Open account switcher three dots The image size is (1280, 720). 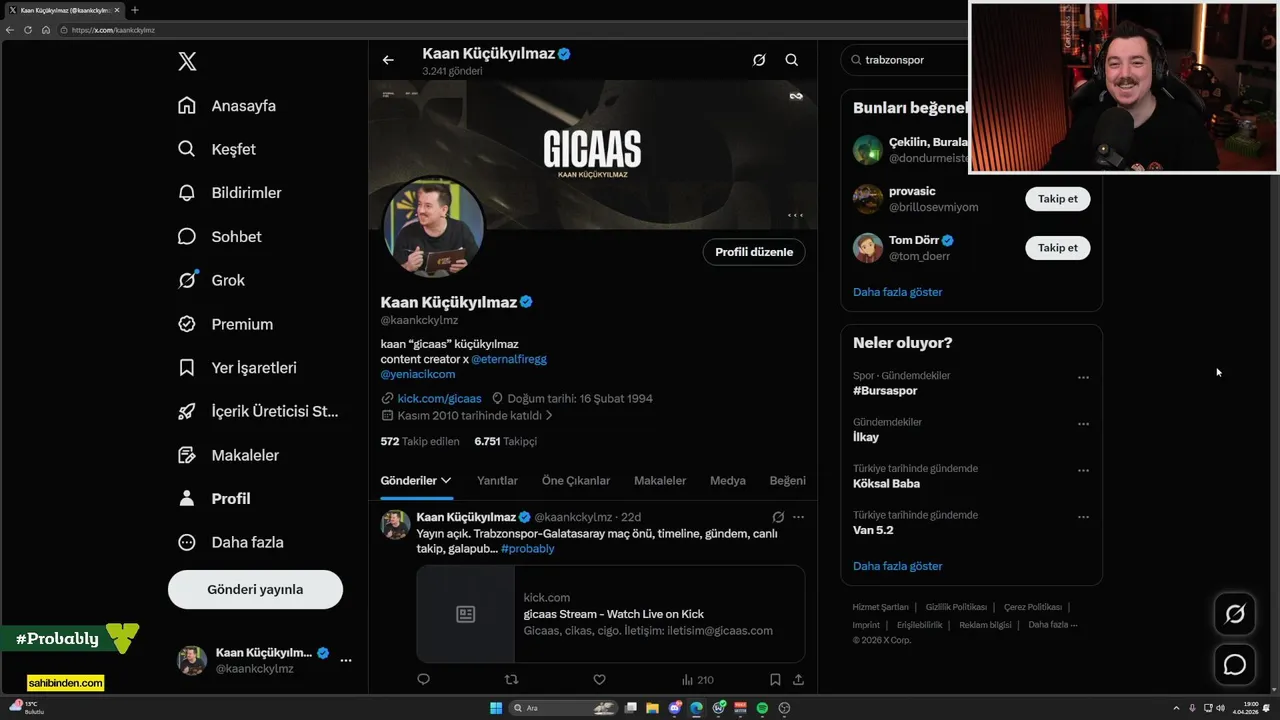point(346,660)
